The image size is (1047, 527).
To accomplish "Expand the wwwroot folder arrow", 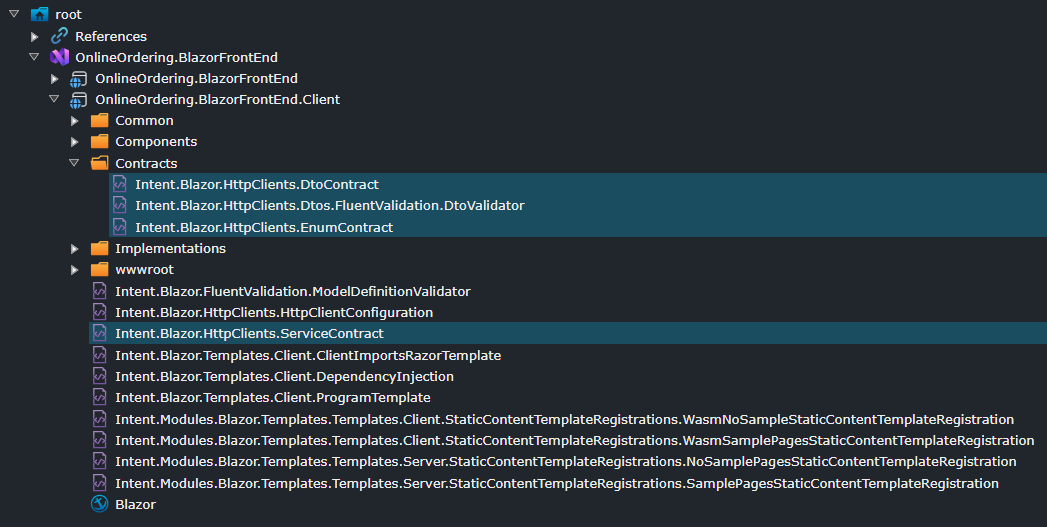I will point(75,270).
